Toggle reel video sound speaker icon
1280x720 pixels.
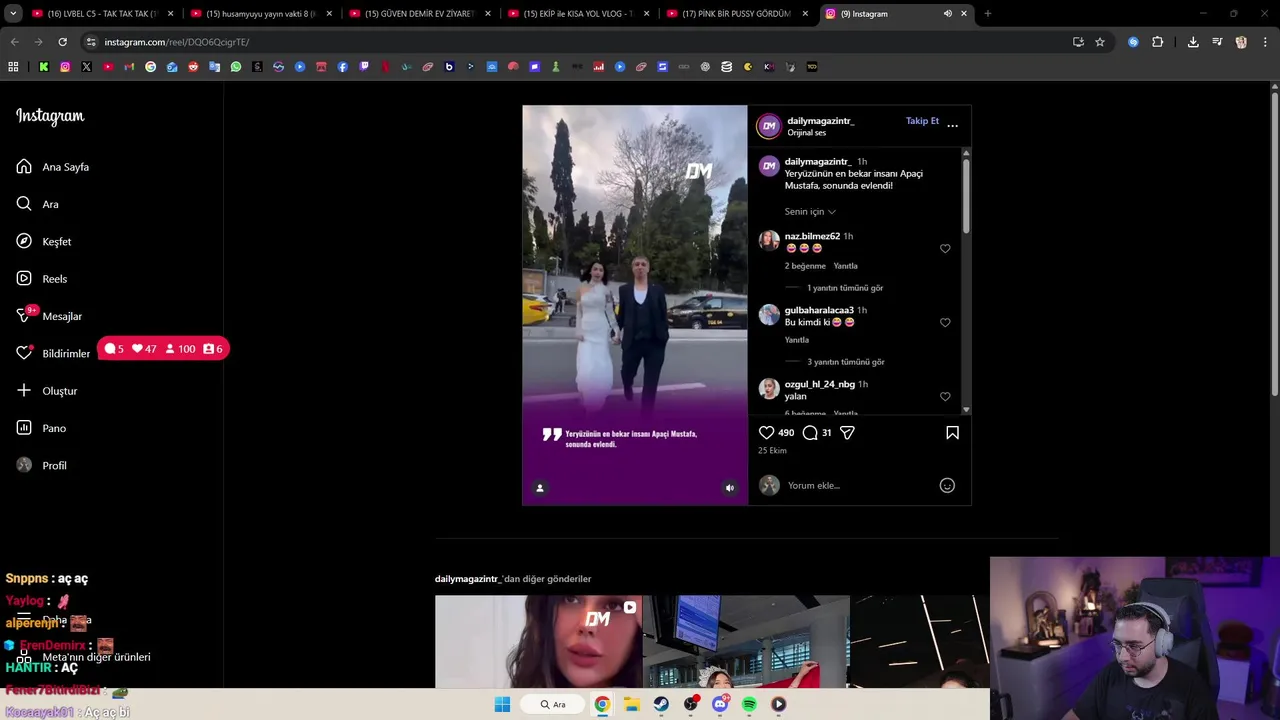tap(730, 488)
